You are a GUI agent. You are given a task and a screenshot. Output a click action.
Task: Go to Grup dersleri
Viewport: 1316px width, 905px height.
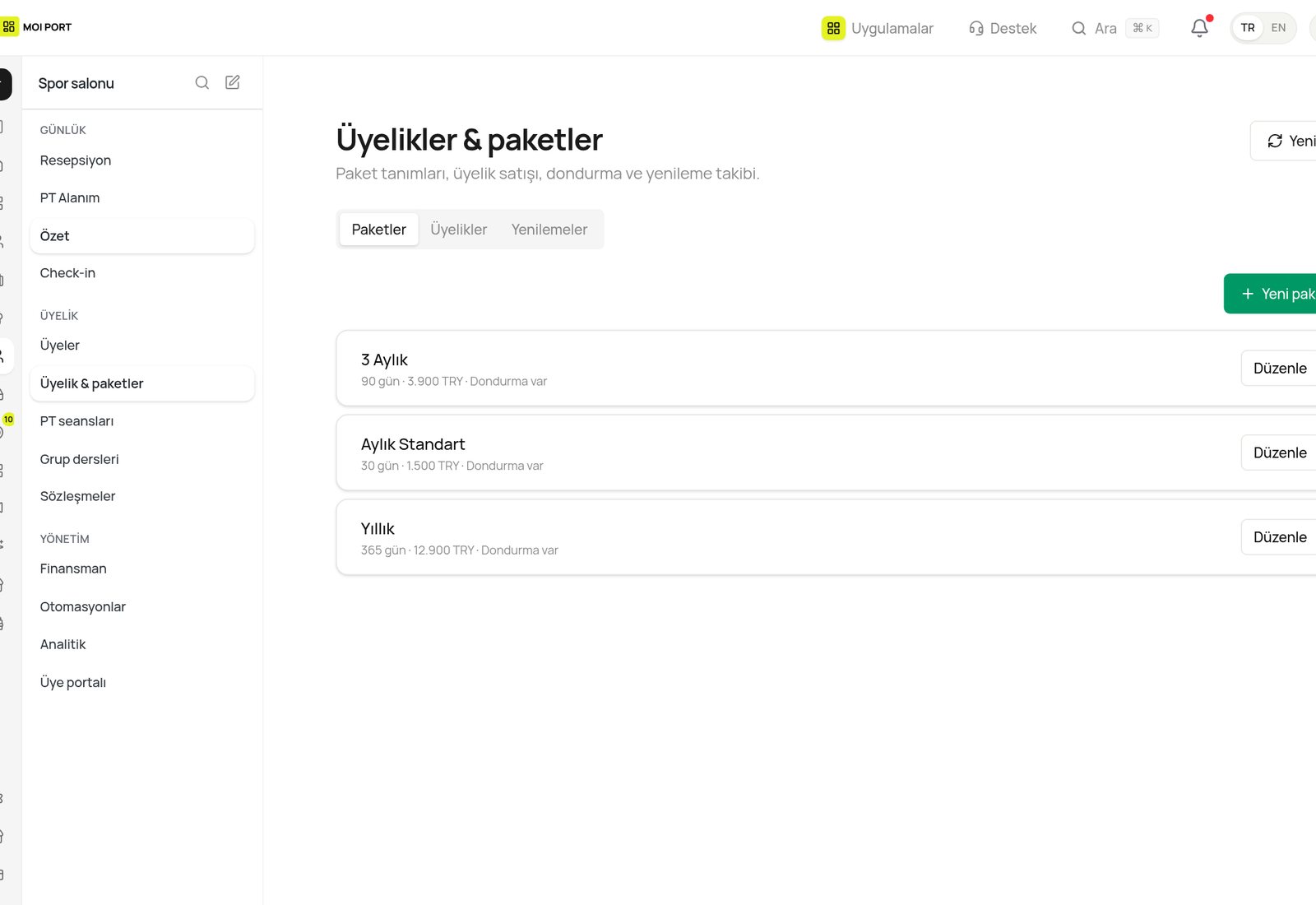pos(141,459)
